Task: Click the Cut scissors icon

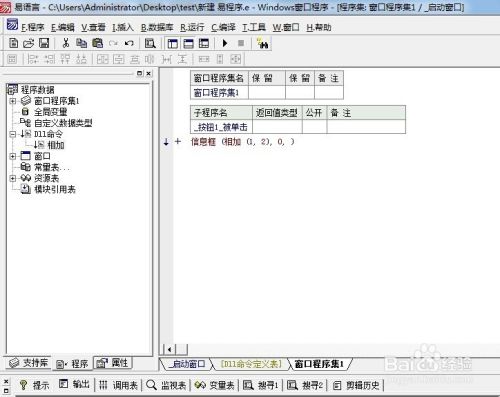Action: 66,43
